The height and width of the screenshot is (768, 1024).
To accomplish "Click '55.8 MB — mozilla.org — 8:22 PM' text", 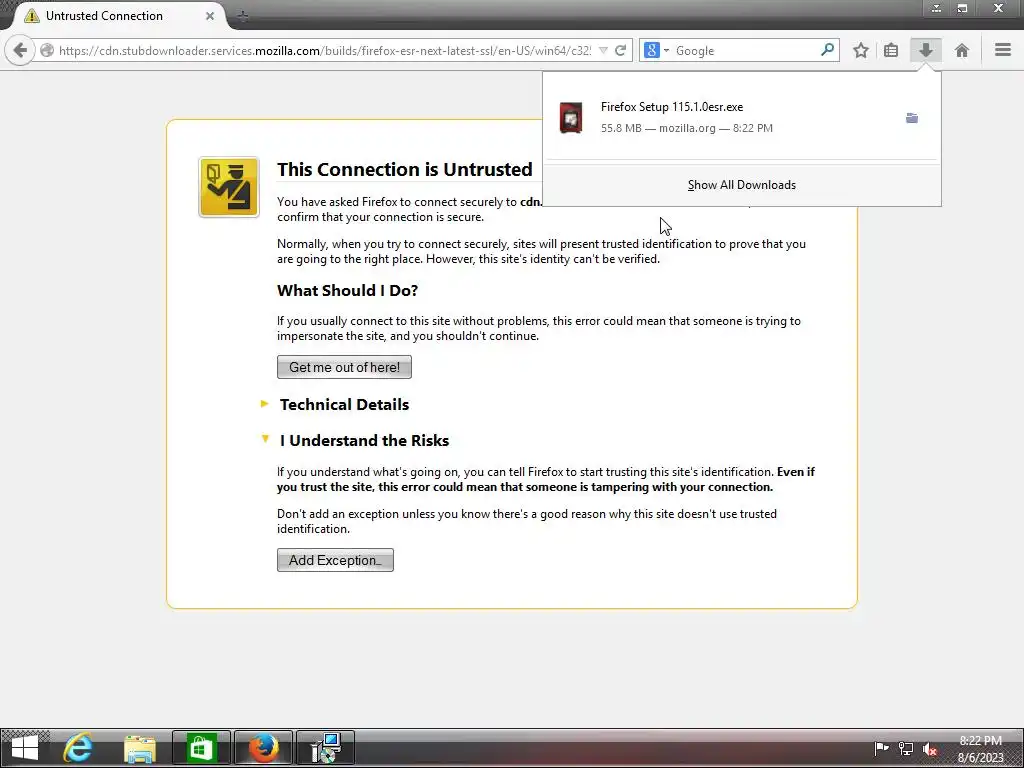I will [686, 129].
